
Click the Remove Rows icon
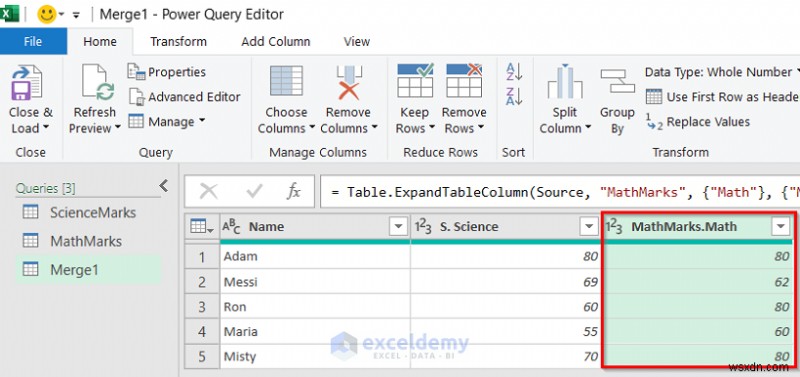click(464, 81)
